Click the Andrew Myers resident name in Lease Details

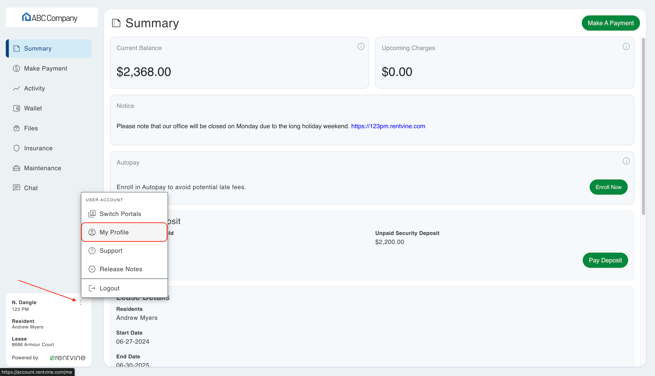click(137, 318)
